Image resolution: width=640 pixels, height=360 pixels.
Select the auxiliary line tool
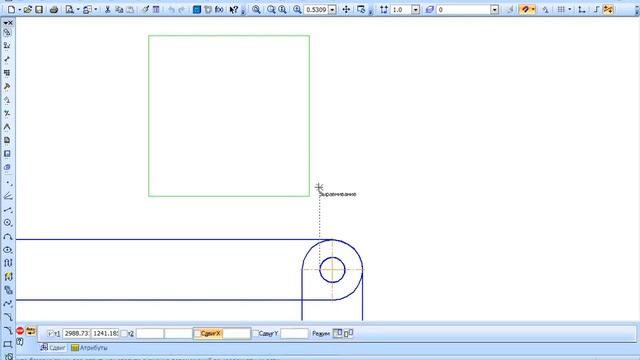click(x=7, y=196)
